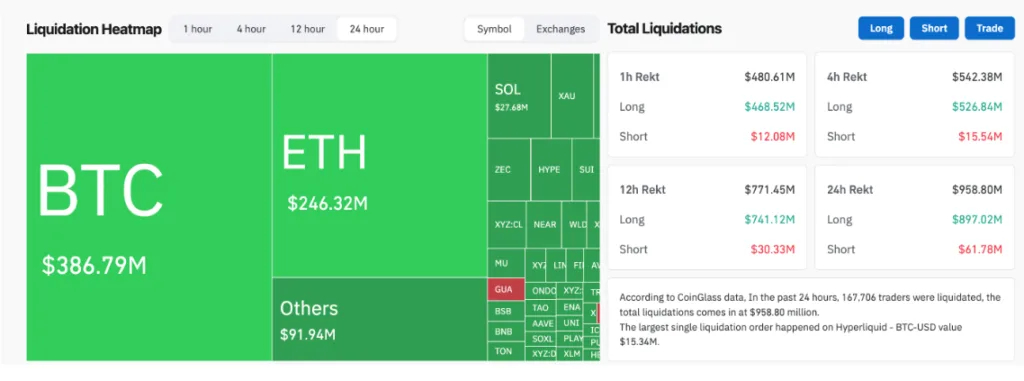Click 24h Short value $61.78M
The height and width of the screenshot is (381, 1024).
click(x=980, y=250)
